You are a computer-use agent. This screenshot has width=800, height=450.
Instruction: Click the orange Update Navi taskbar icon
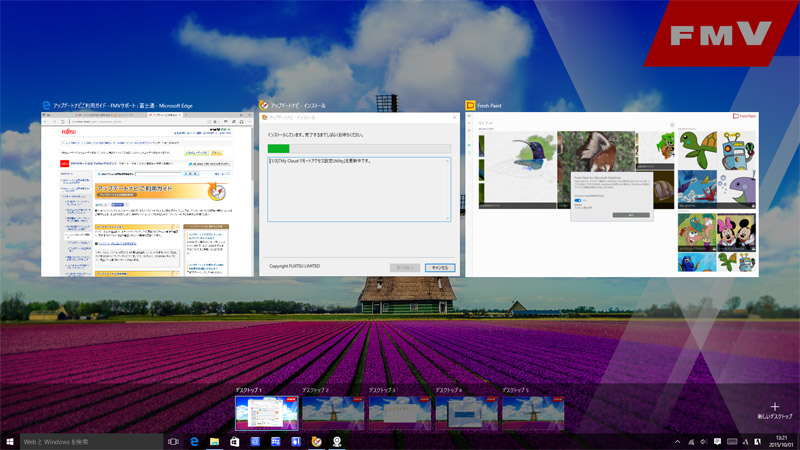coord(317,441)
